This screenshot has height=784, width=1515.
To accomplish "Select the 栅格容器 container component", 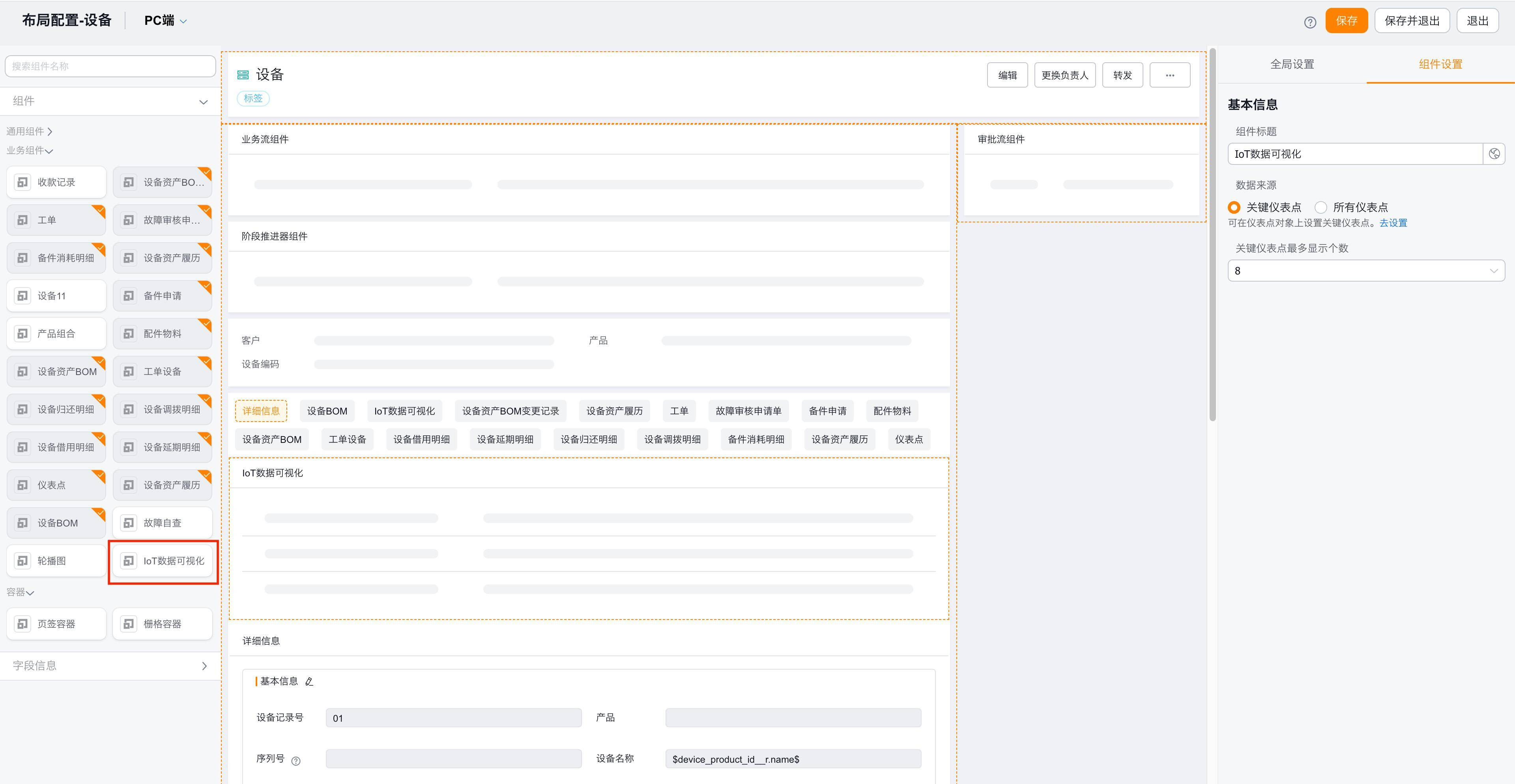I will tap(162, 623).
